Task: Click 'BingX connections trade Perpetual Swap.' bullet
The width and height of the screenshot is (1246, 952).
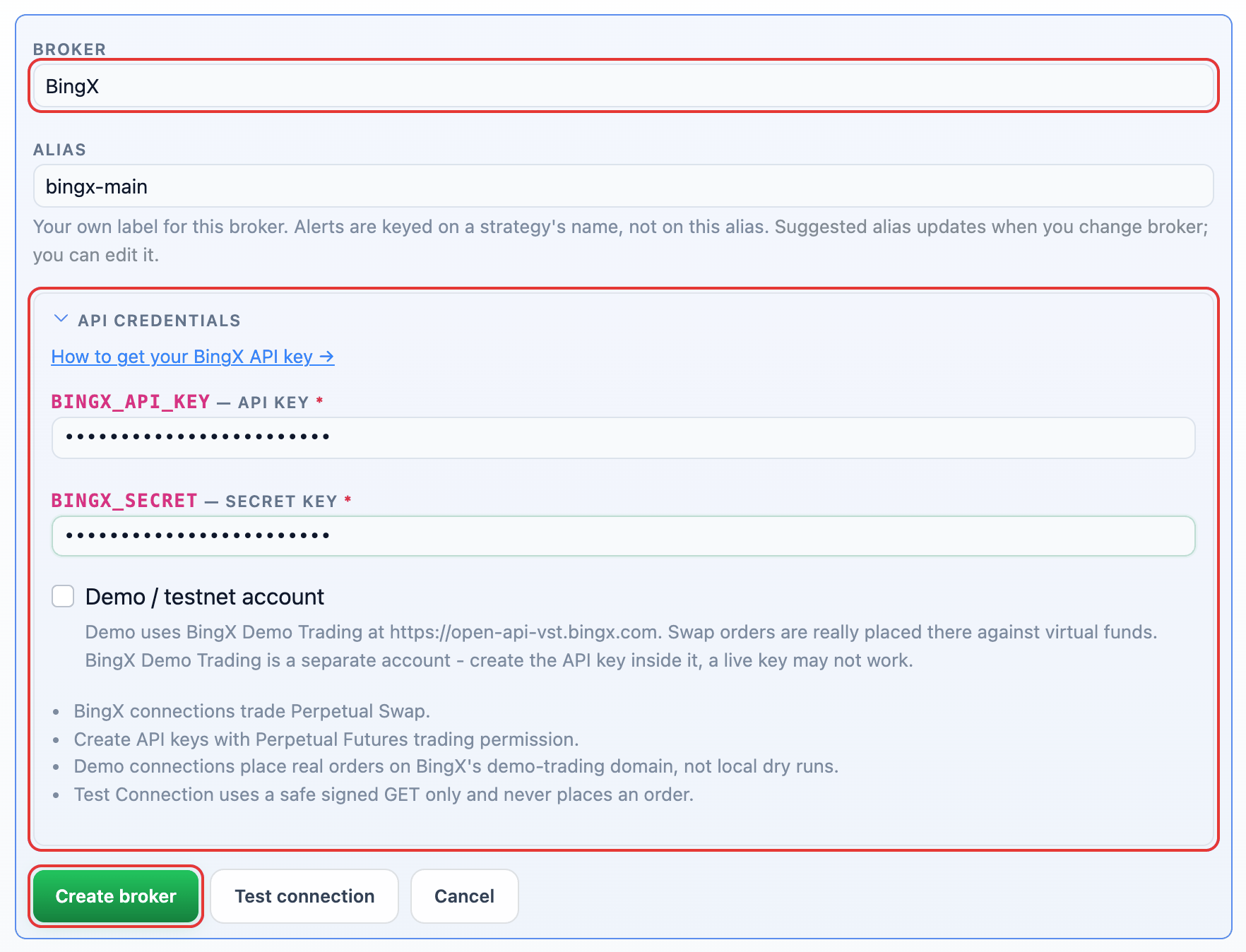Action: click(252, 711)
